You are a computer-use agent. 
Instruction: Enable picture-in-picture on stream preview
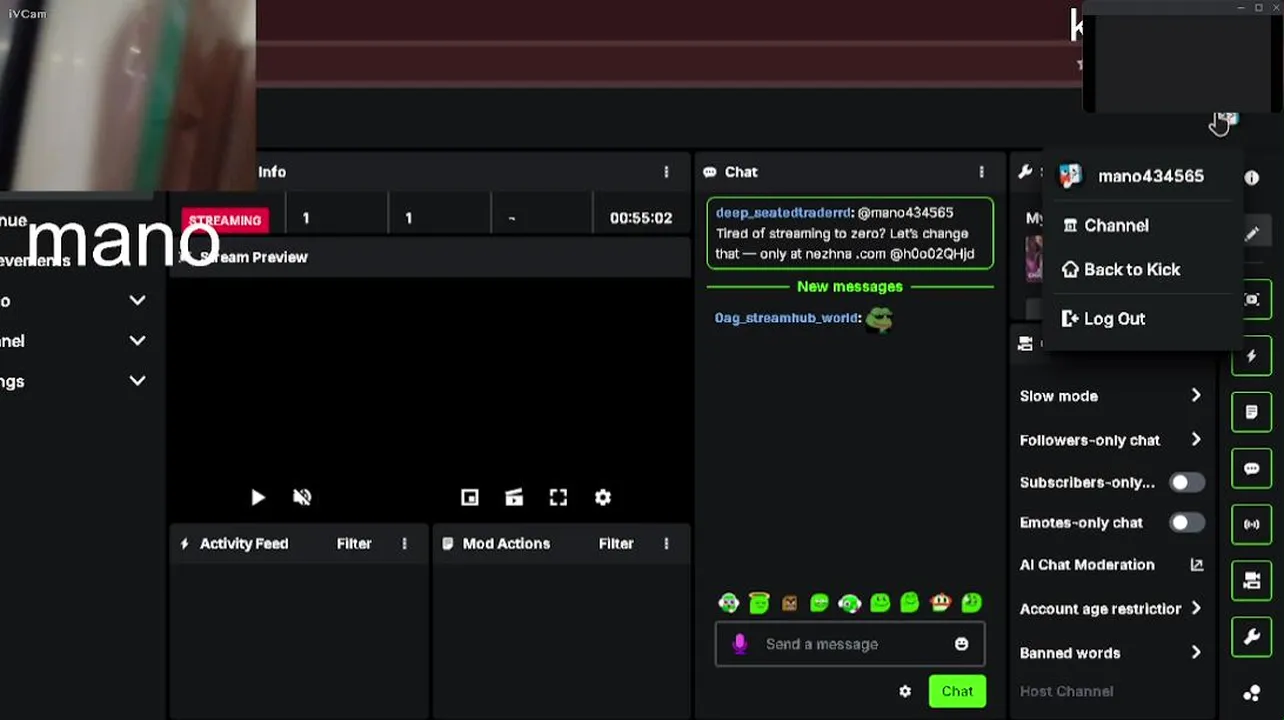(470, 497)
